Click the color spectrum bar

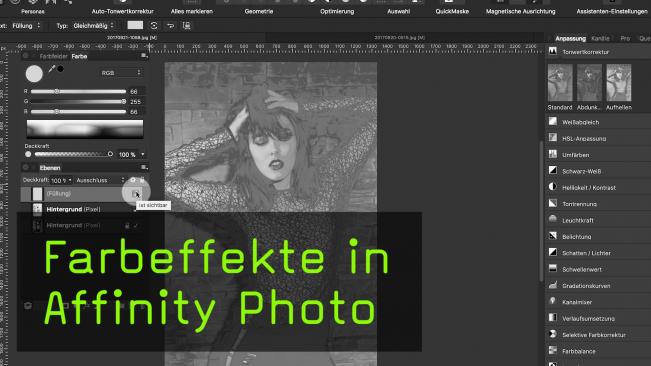click(x=85, y=129)
